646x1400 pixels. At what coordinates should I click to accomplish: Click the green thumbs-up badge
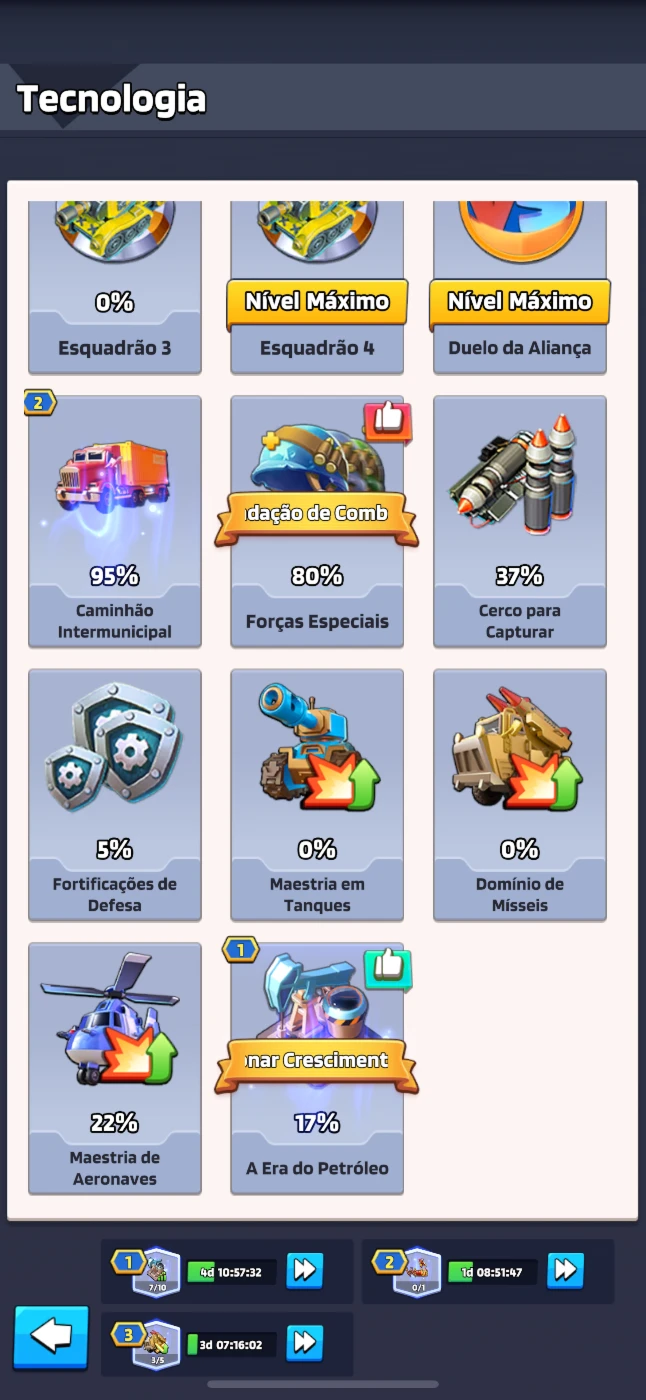point(388,968)
